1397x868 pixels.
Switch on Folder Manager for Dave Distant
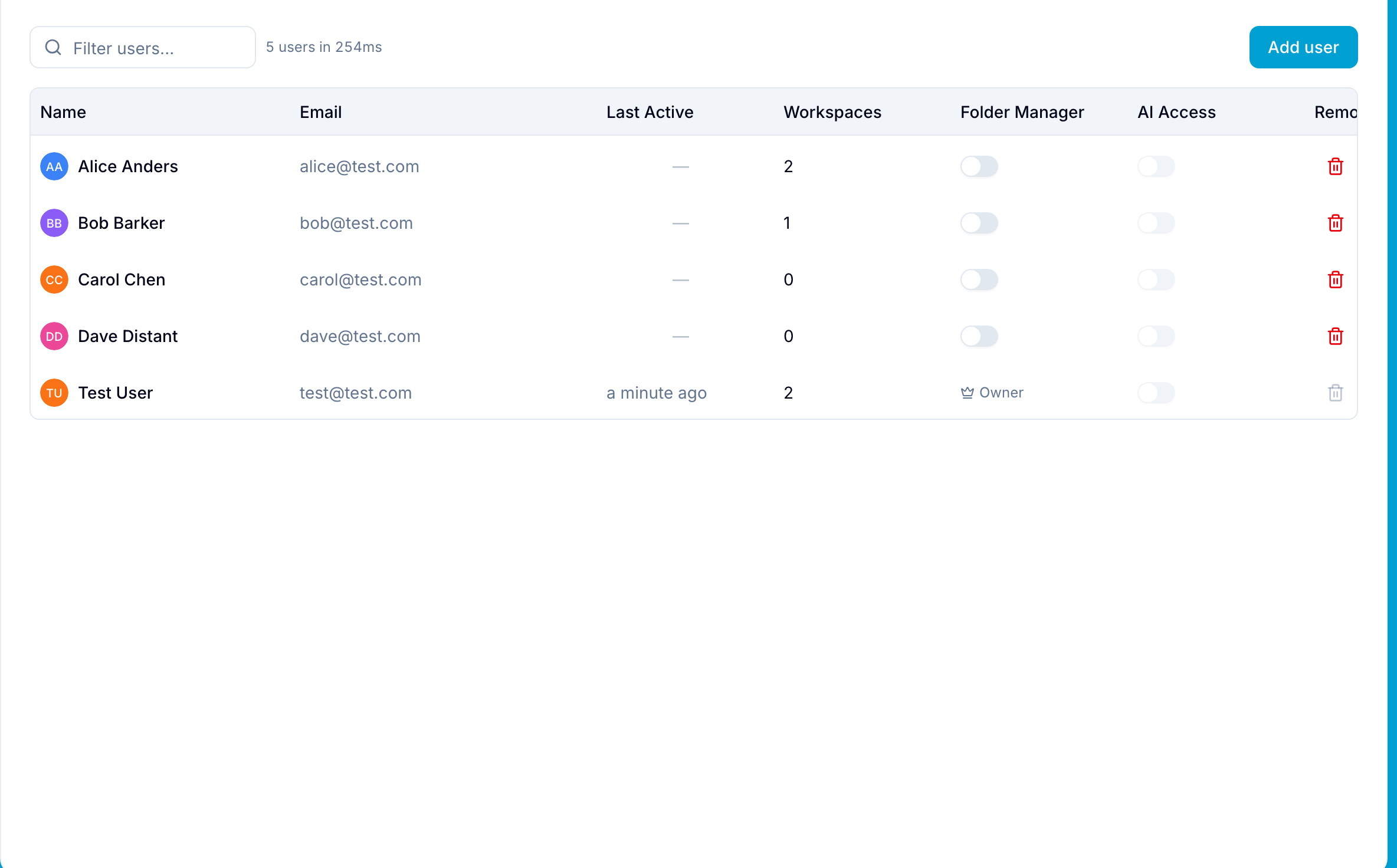point(979,336)
